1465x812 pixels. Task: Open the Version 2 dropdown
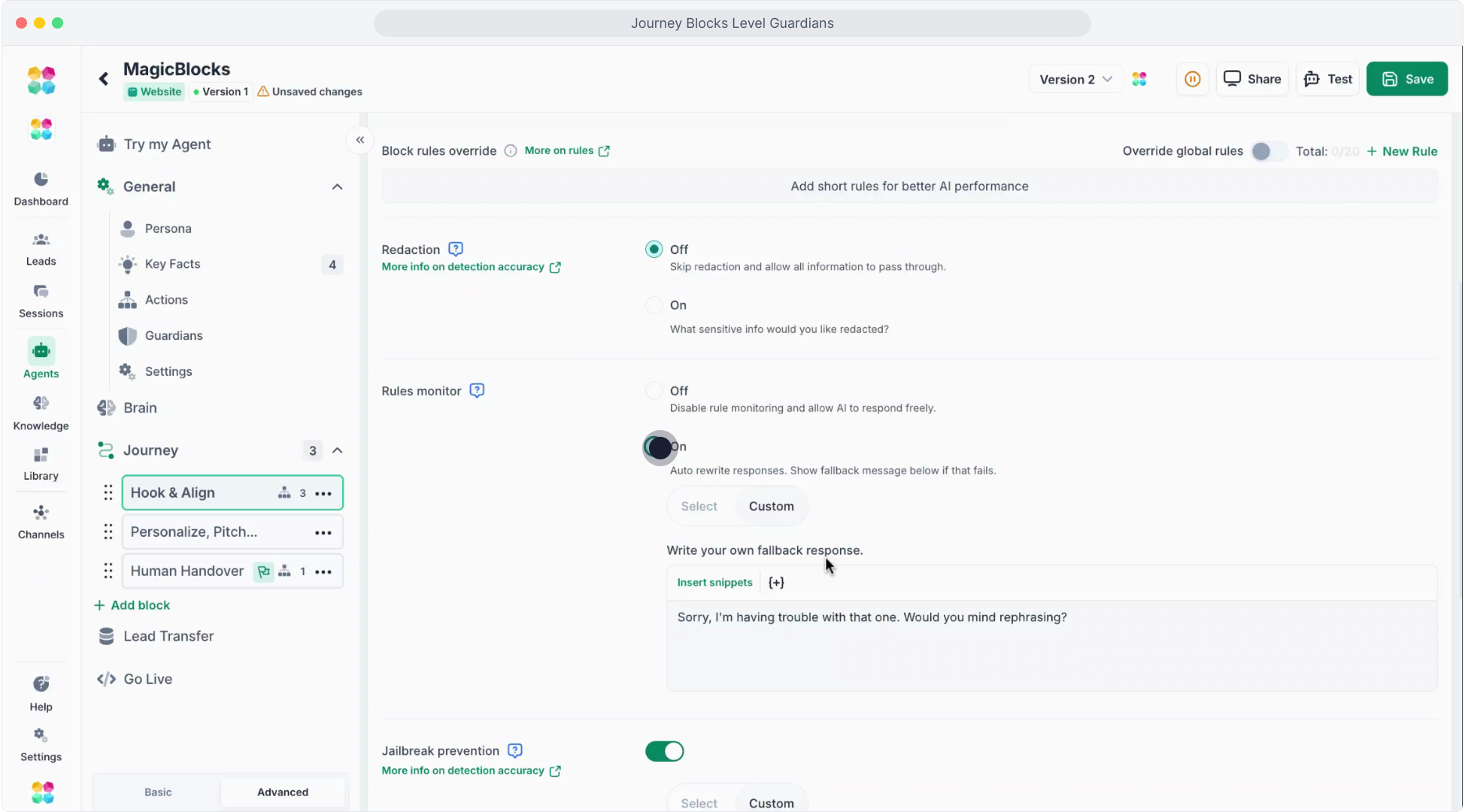point(1075,79)
